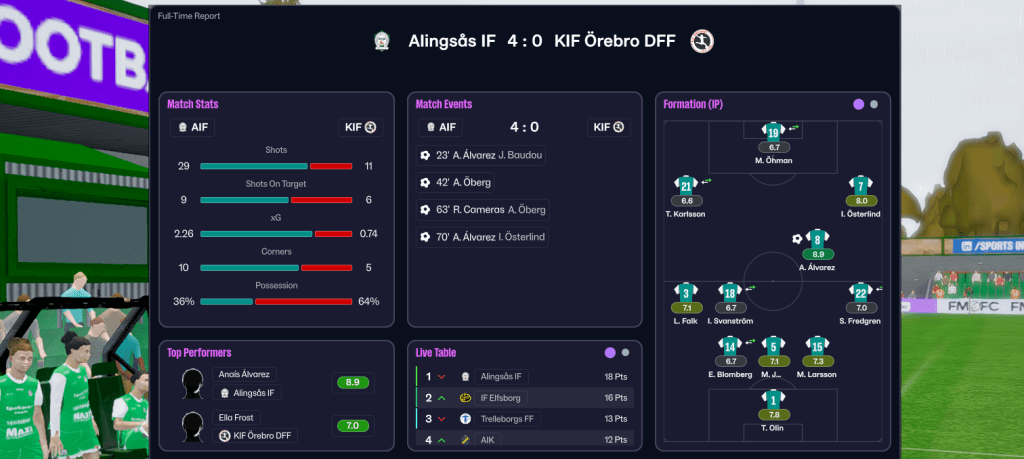Click Alingsås IF badge in header
The height and width of the screenshot is (459, 1024).
coord(381,42)
